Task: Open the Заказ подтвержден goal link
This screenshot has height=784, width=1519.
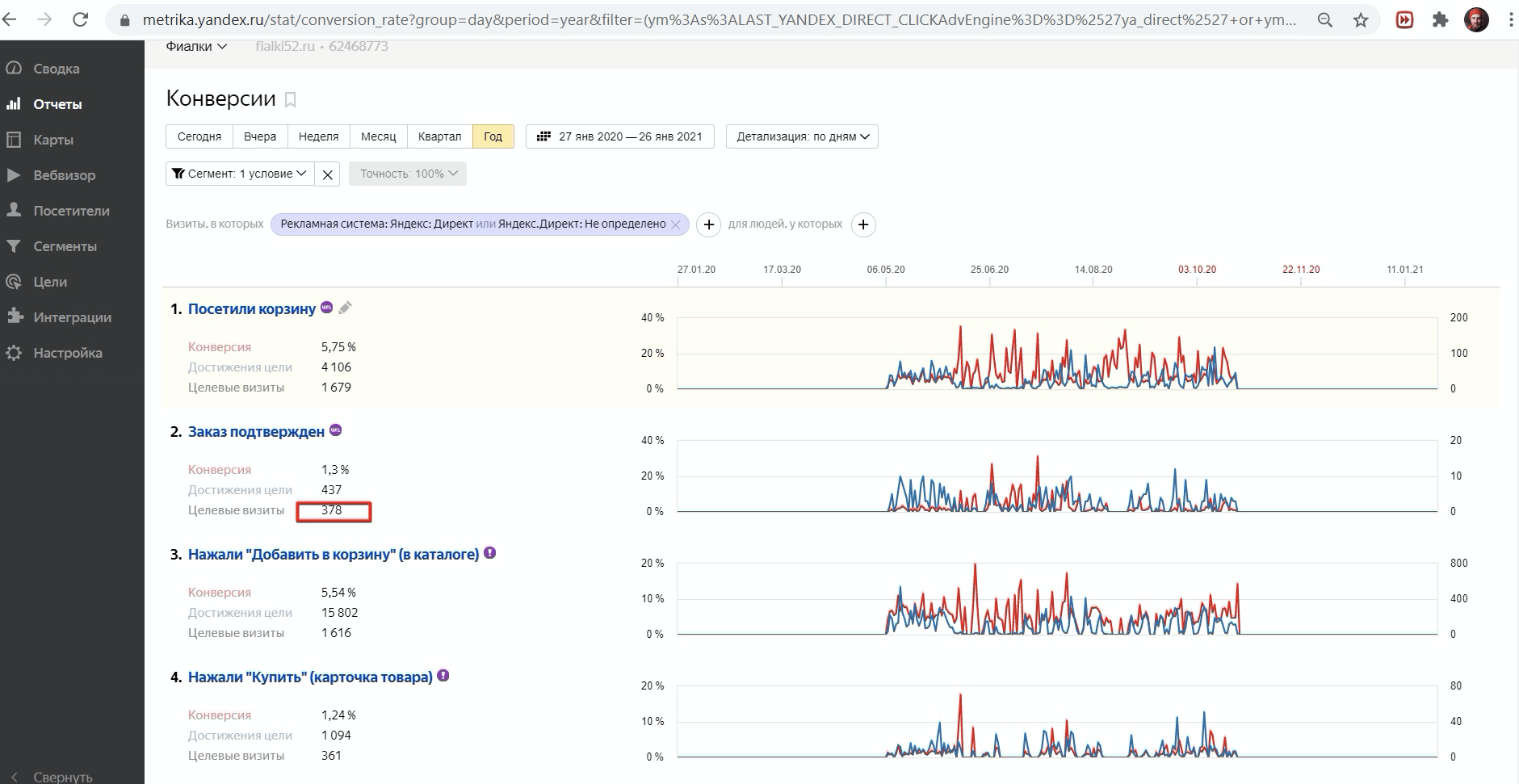Action: click(256, 432)
